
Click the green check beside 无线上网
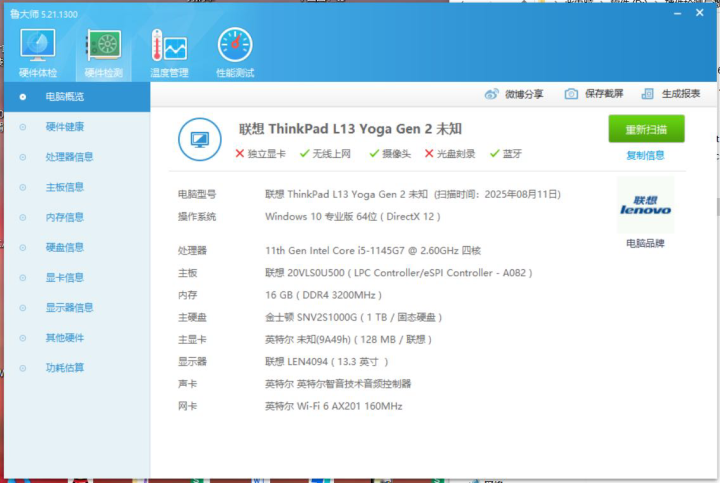tap(304, 153)
